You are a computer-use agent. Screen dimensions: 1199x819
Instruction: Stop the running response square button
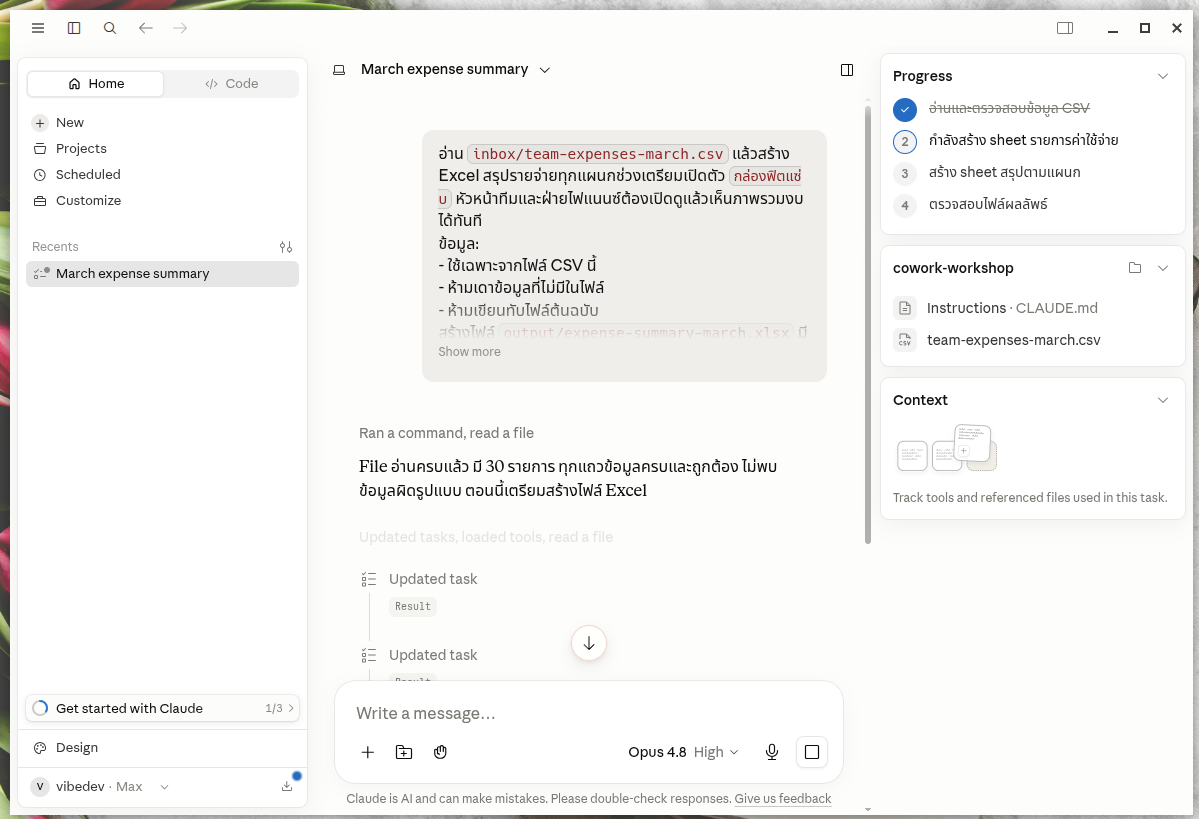[x=812, y=752]
